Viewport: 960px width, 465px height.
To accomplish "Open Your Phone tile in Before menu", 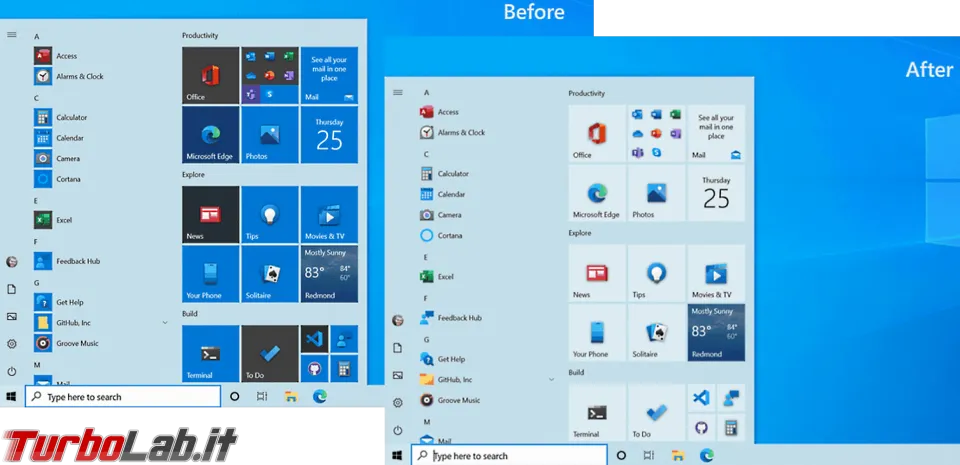I will [211, 274].
